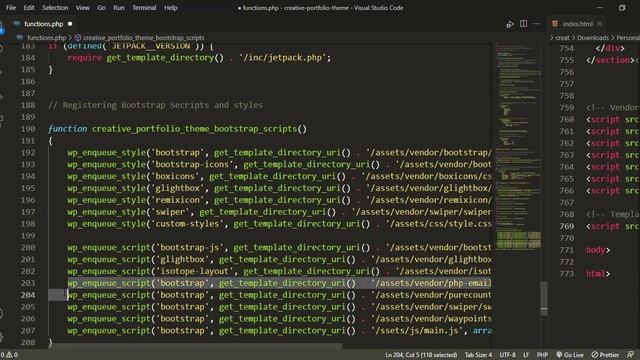Open the Edit menu
This screenshot has width=640, height=360.
pyautogui.click(x=29, y=8)
